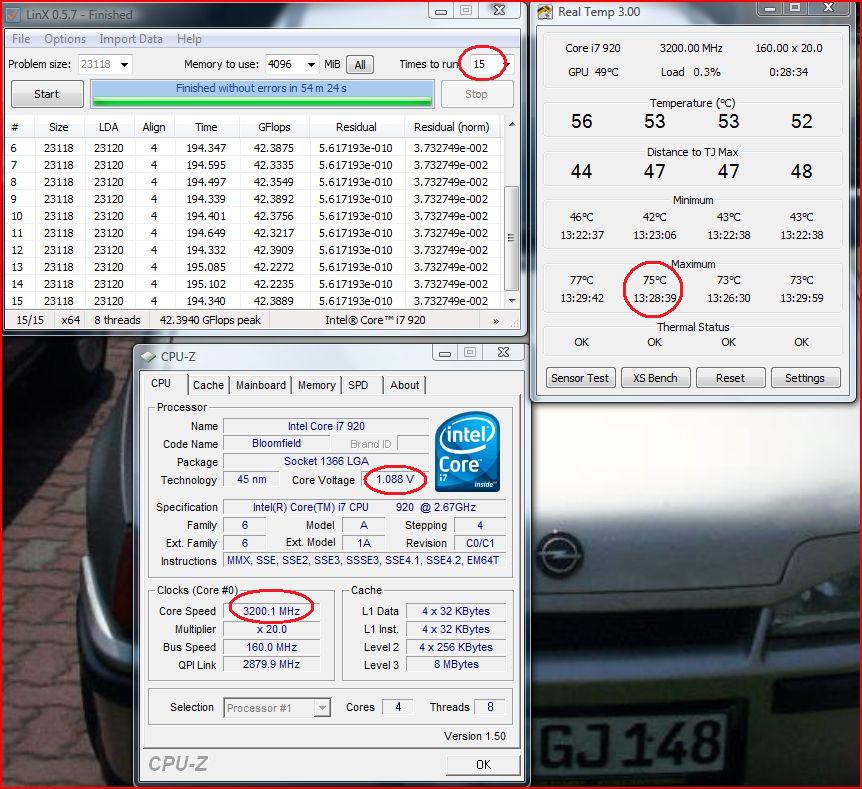Expand the Processor #1 selection dropdown

coord(323,708)
